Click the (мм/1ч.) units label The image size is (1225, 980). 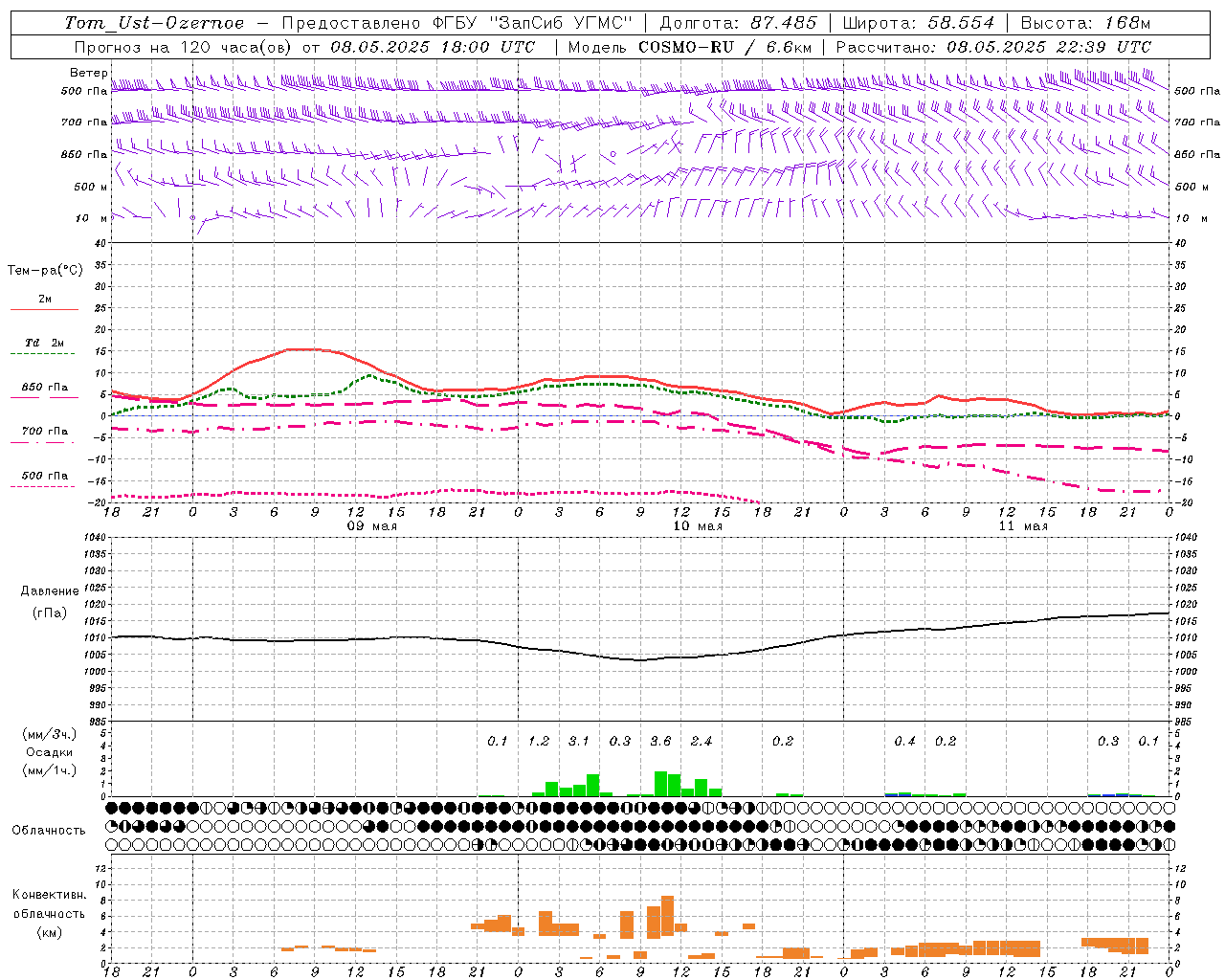click(x=50, y=770)
